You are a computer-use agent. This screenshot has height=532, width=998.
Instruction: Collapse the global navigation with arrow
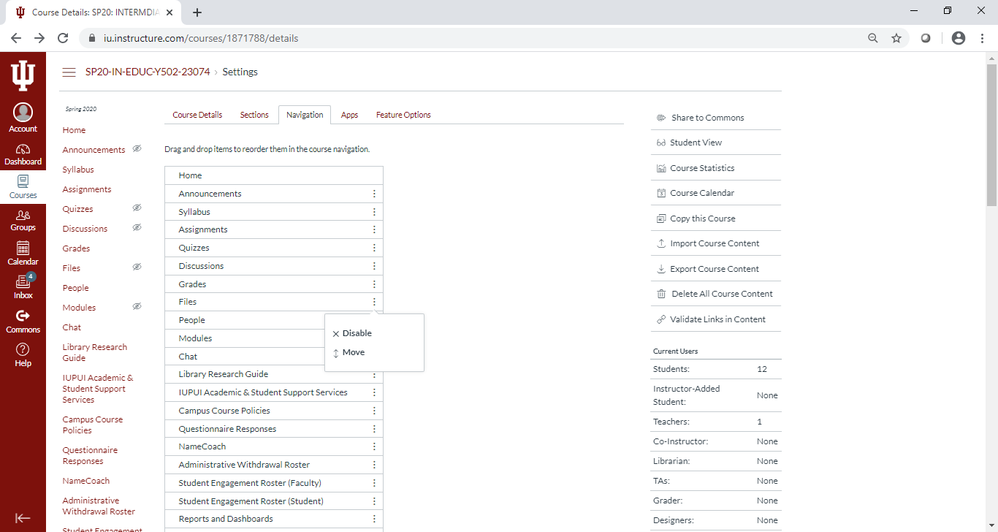(x=22, y=518)
